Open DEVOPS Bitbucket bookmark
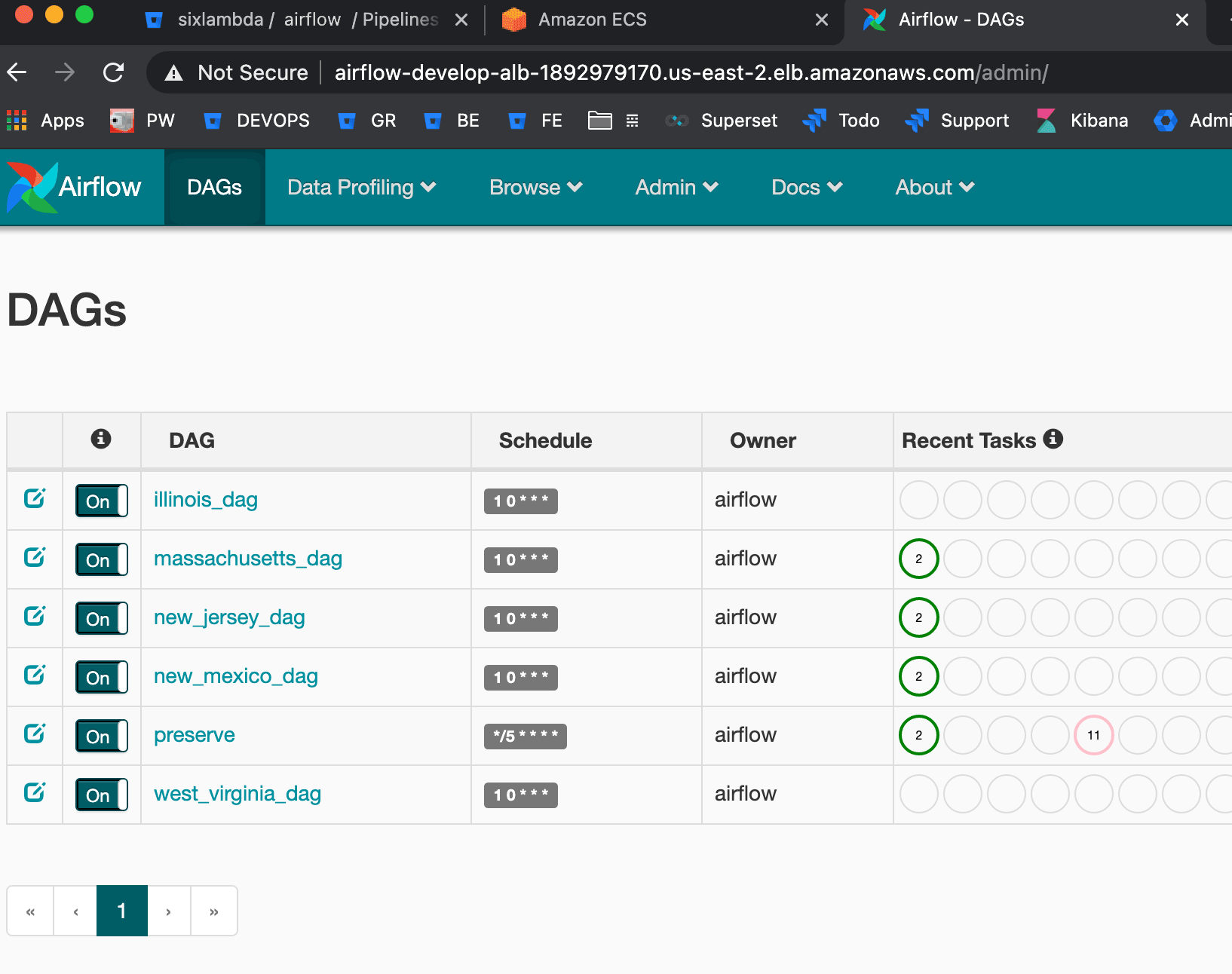Image resolution: width=1232 pixels, height=974 pixels. [257, 121]
